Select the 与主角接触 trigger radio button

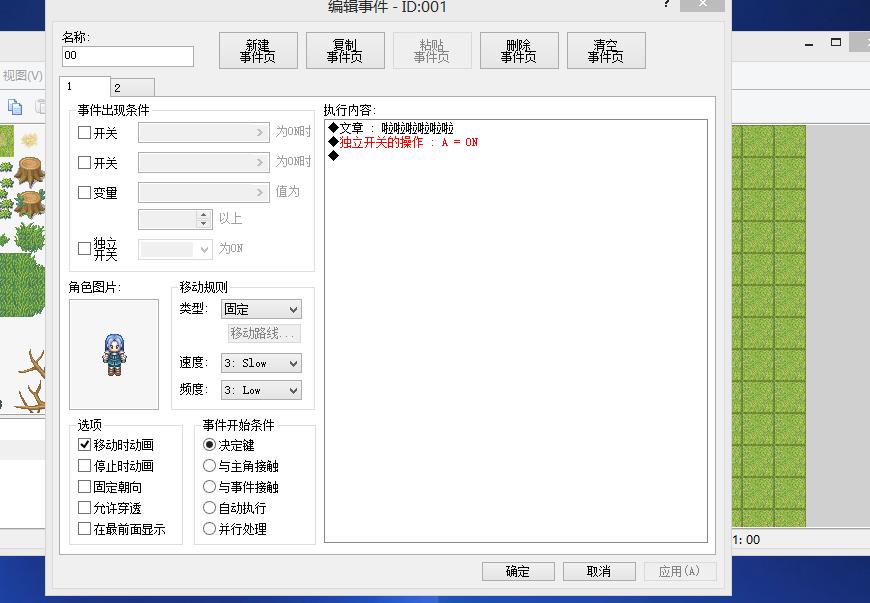(x=209, y=465)
